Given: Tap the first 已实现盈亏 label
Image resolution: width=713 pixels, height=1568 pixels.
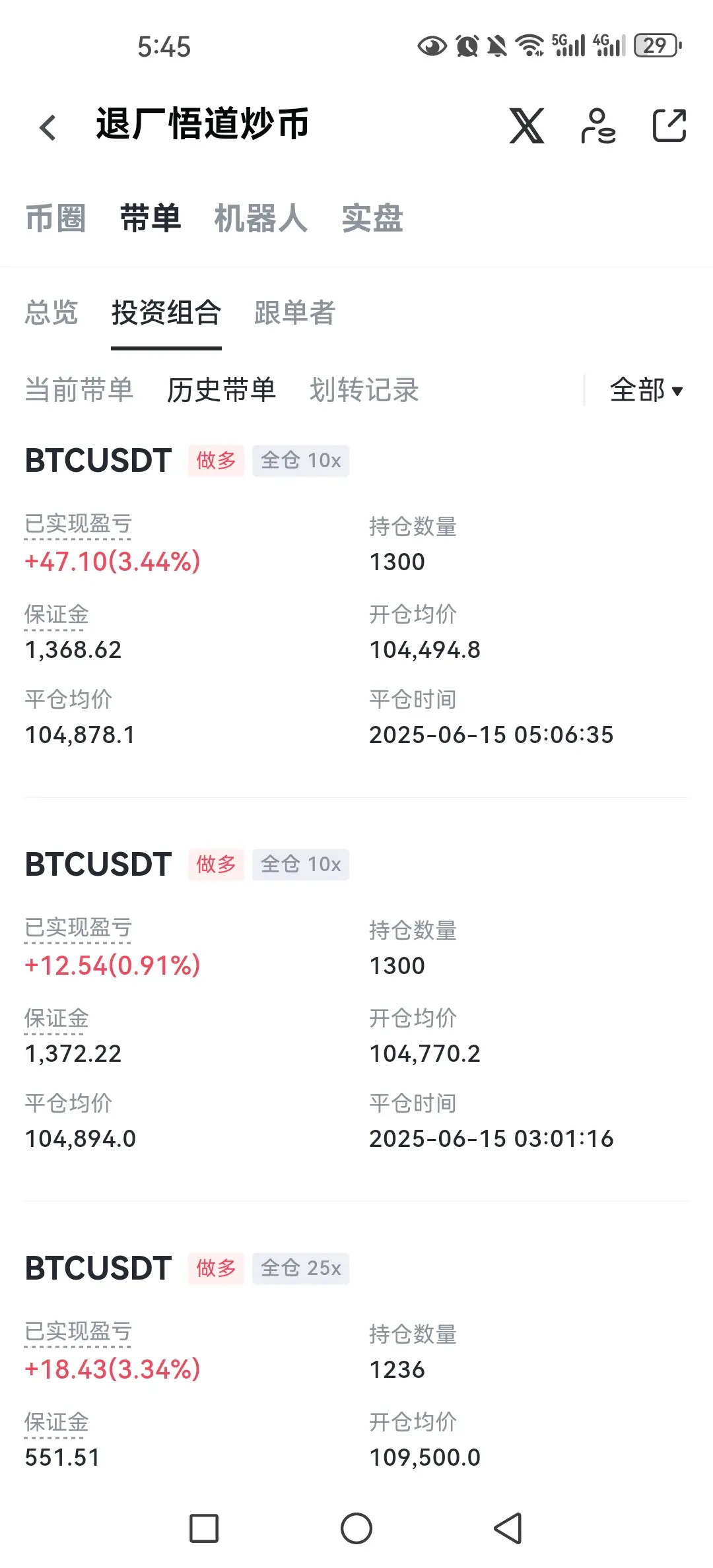Looking at the screenshot, I should pyautogui.click(x=78, y=525).
